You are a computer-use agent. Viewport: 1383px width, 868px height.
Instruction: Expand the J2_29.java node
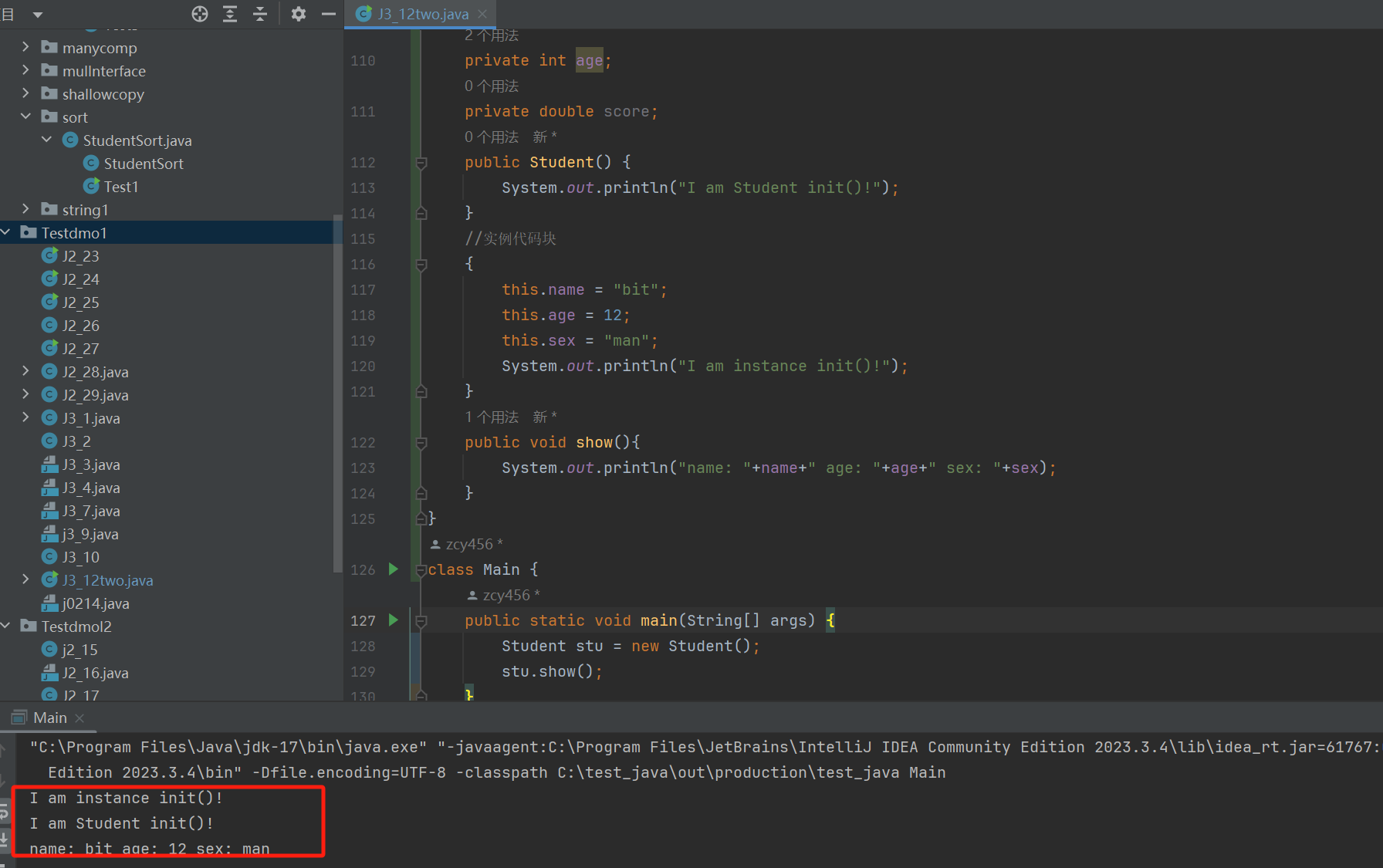coord(25,394)
